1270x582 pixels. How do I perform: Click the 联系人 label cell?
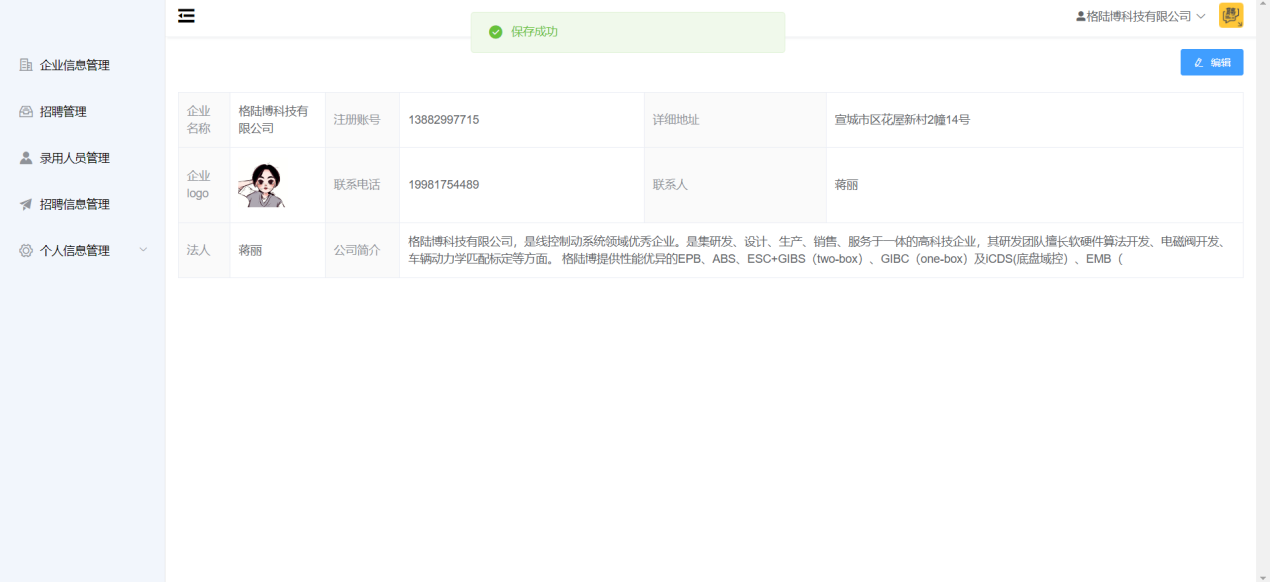pos(735,185)
